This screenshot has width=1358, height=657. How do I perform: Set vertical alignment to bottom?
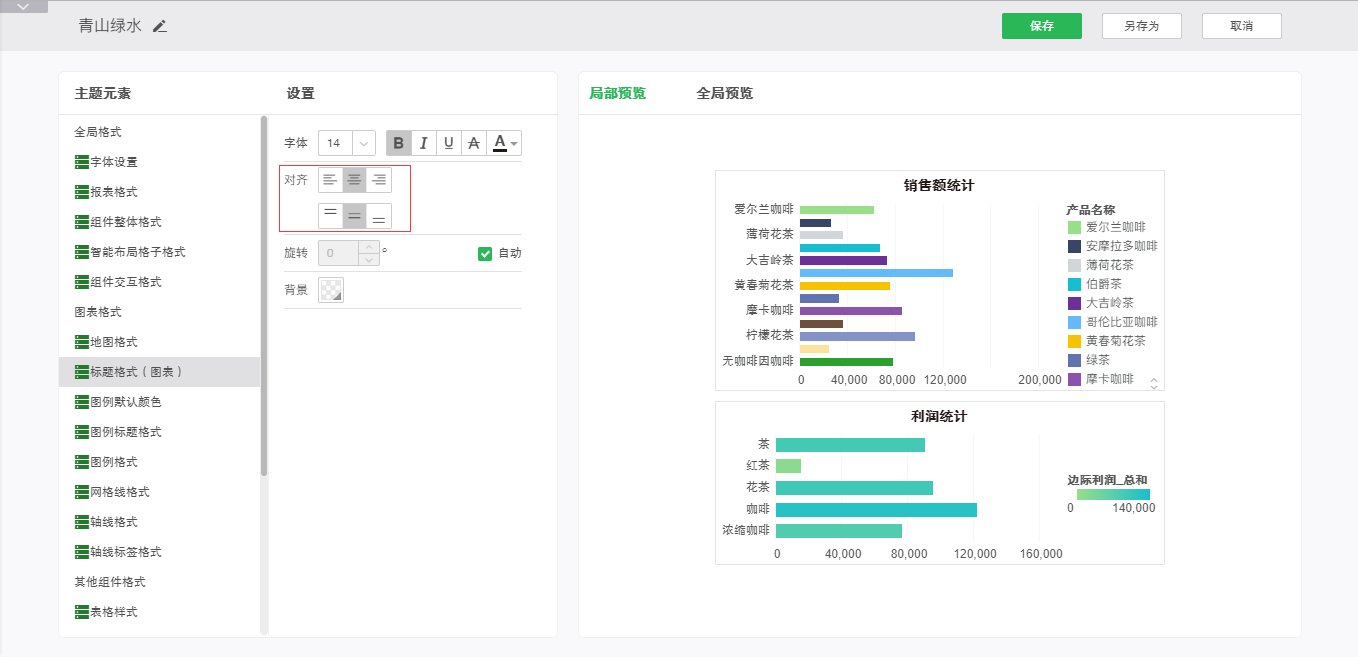379,216
